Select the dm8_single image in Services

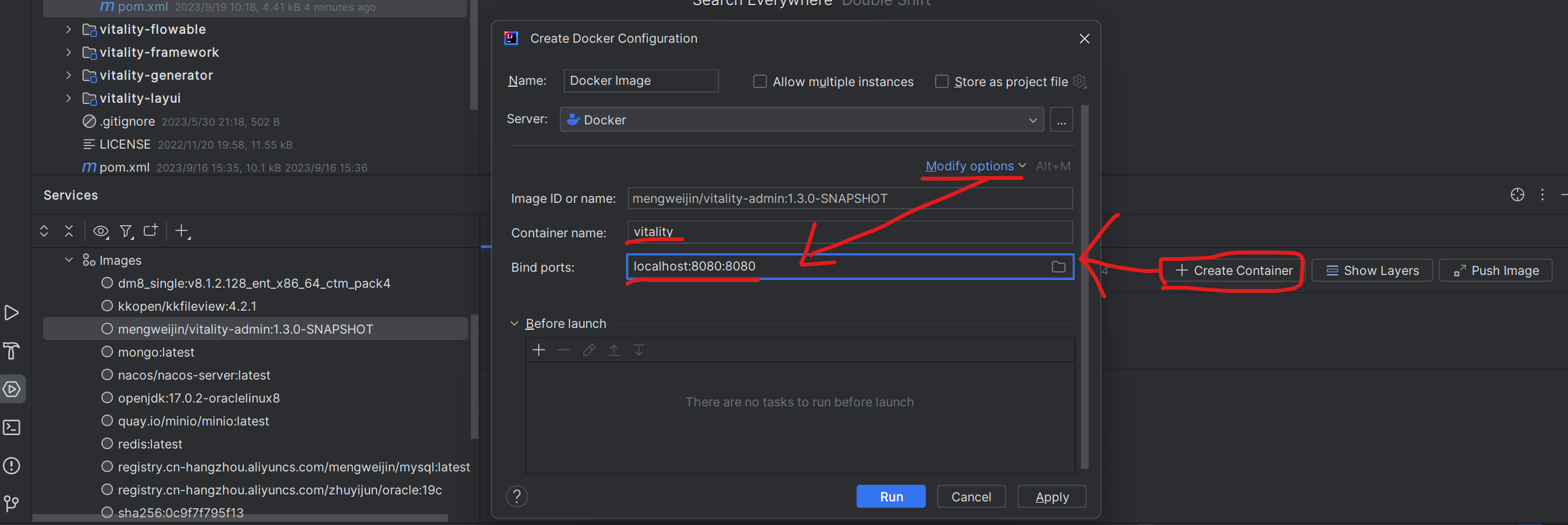254,283
